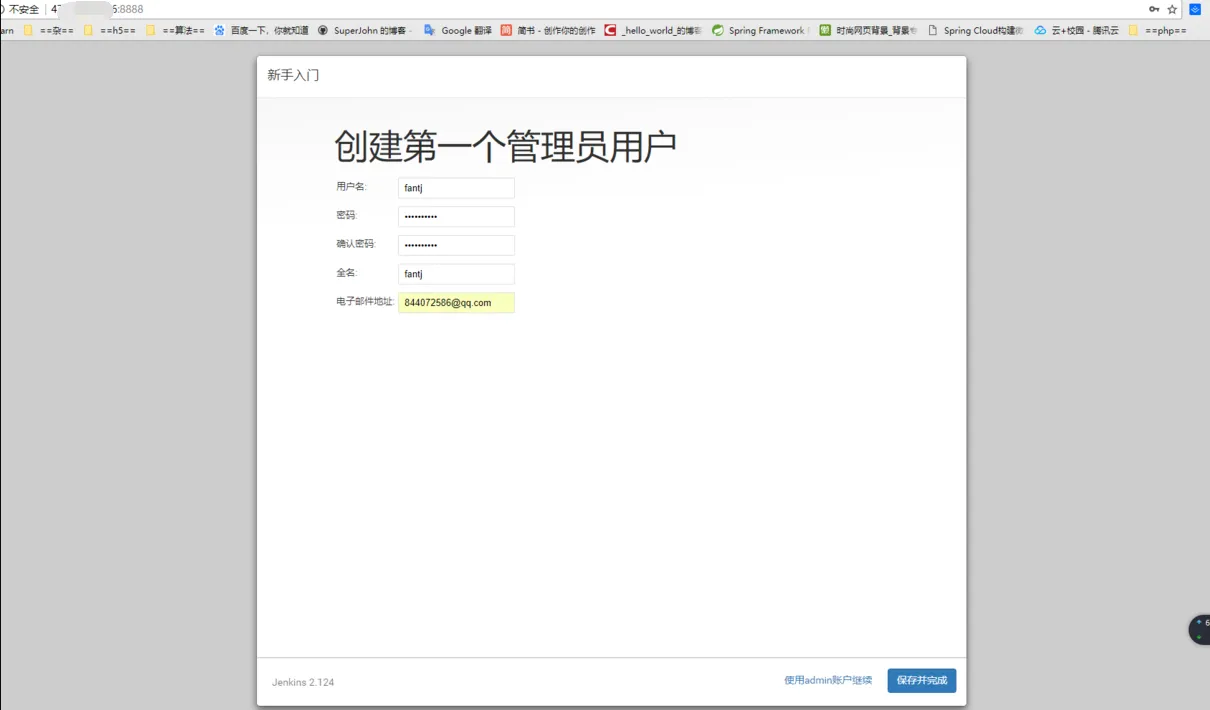This screenshot has width=1210, height=710.
Task: Expand the ==php== bookmark folder
Action: [1157, 31]
